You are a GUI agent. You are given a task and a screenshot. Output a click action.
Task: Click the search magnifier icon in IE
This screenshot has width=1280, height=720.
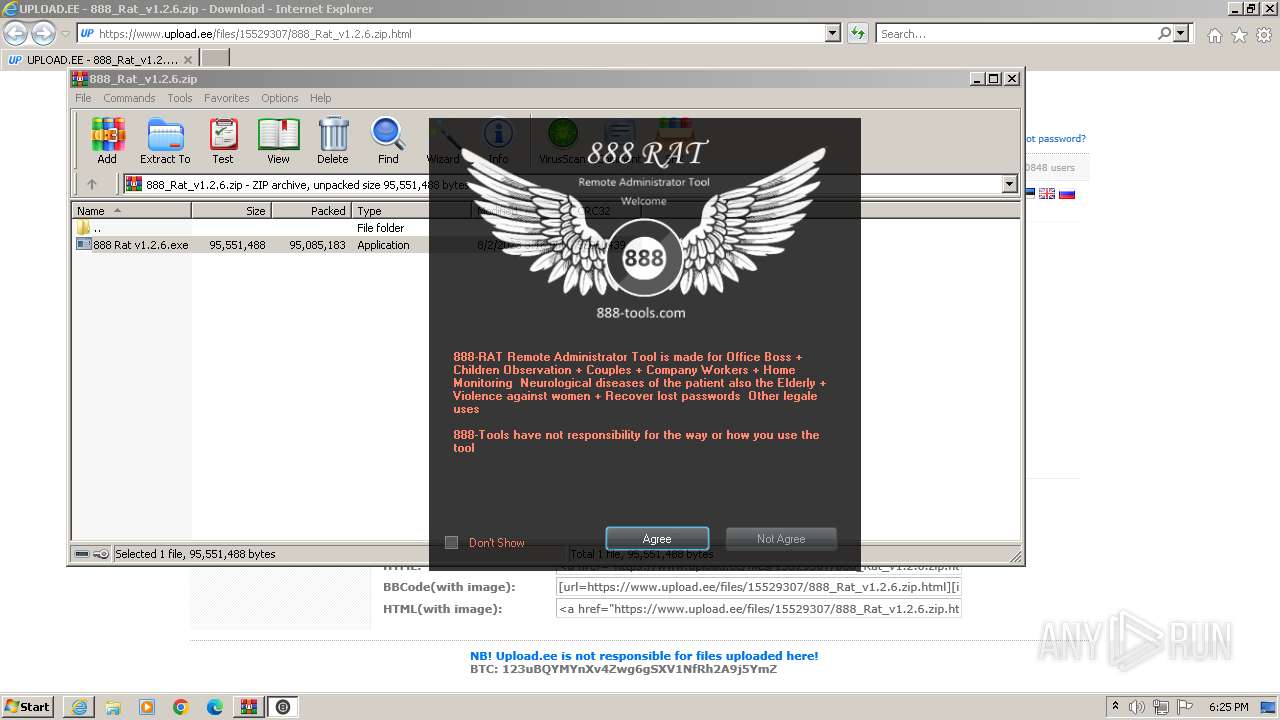1164,34
